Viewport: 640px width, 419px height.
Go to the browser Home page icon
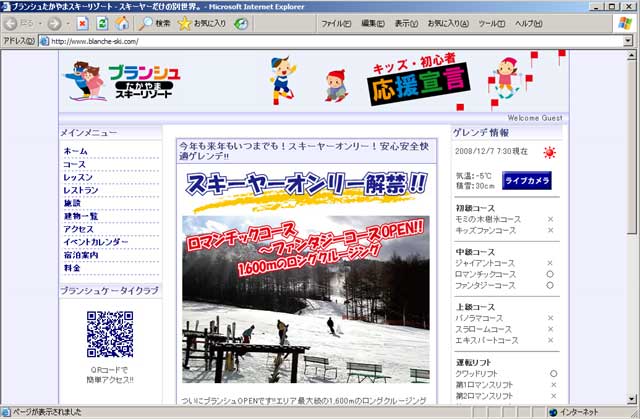121,23
